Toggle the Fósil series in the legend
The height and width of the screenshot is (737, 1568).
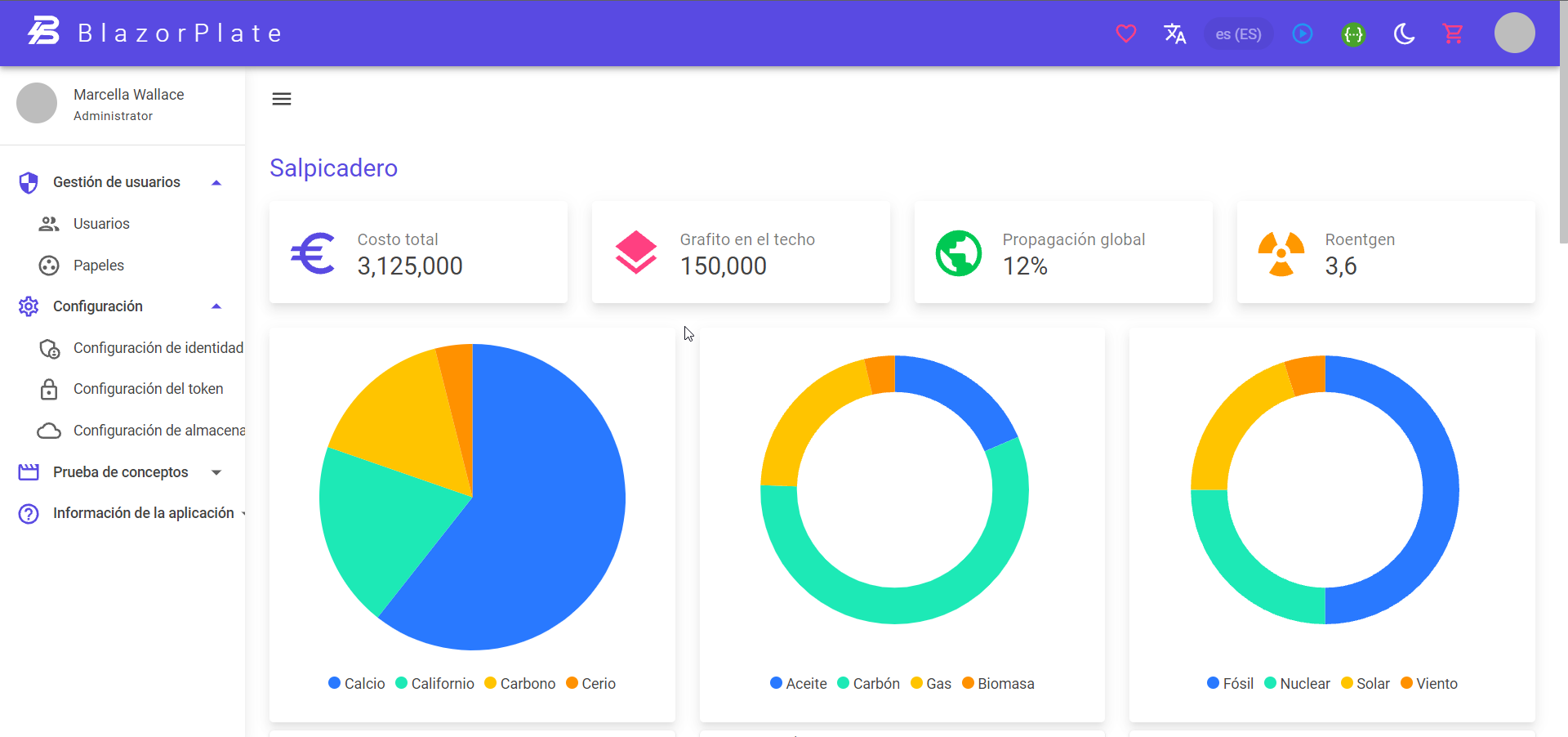point(1231,683)
